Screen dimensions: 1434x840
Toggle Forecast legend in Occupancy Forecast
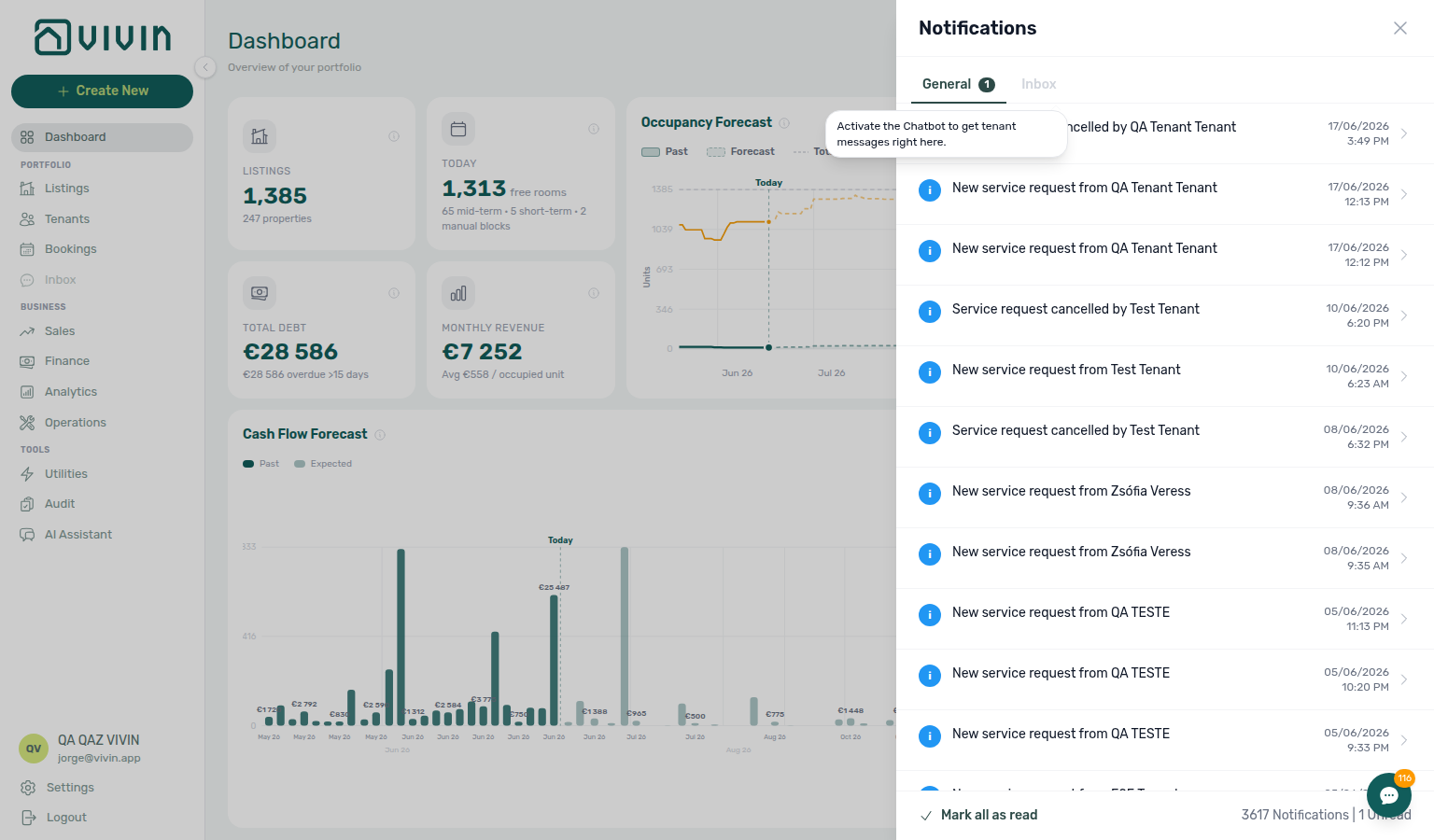(x=740, y=152)
